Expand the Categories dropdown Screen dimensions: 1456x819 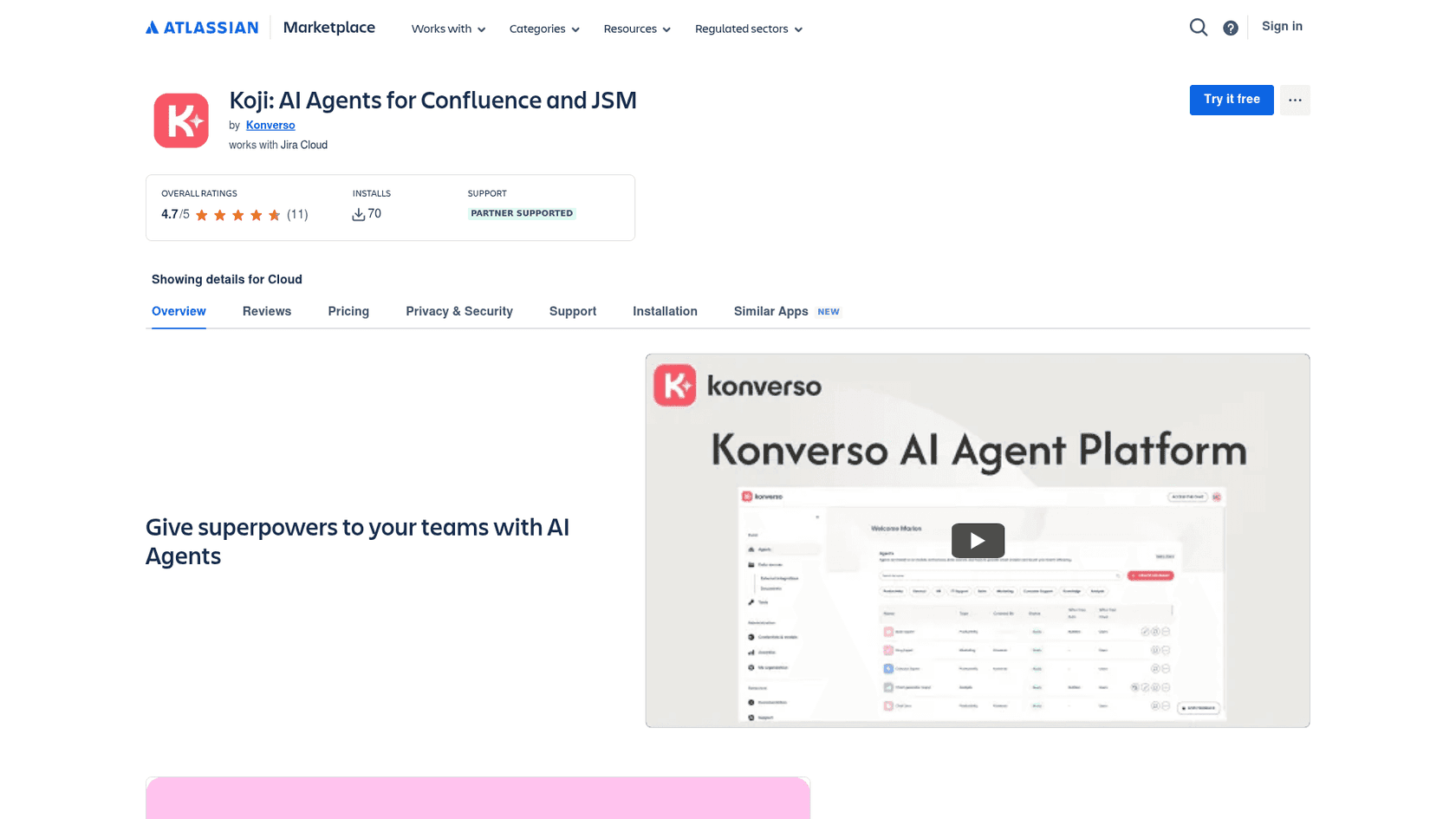[544, 29]
